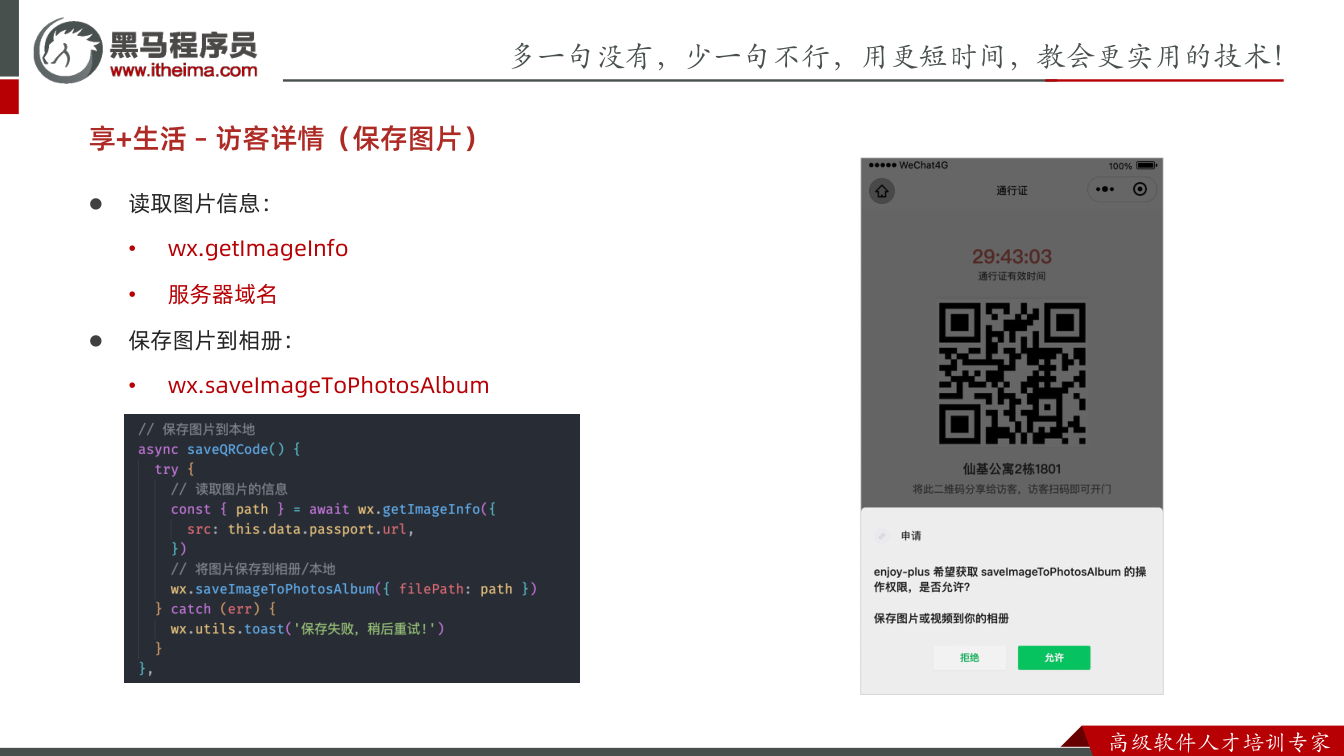Click the small app icon beside 申请

pos(881,536)
